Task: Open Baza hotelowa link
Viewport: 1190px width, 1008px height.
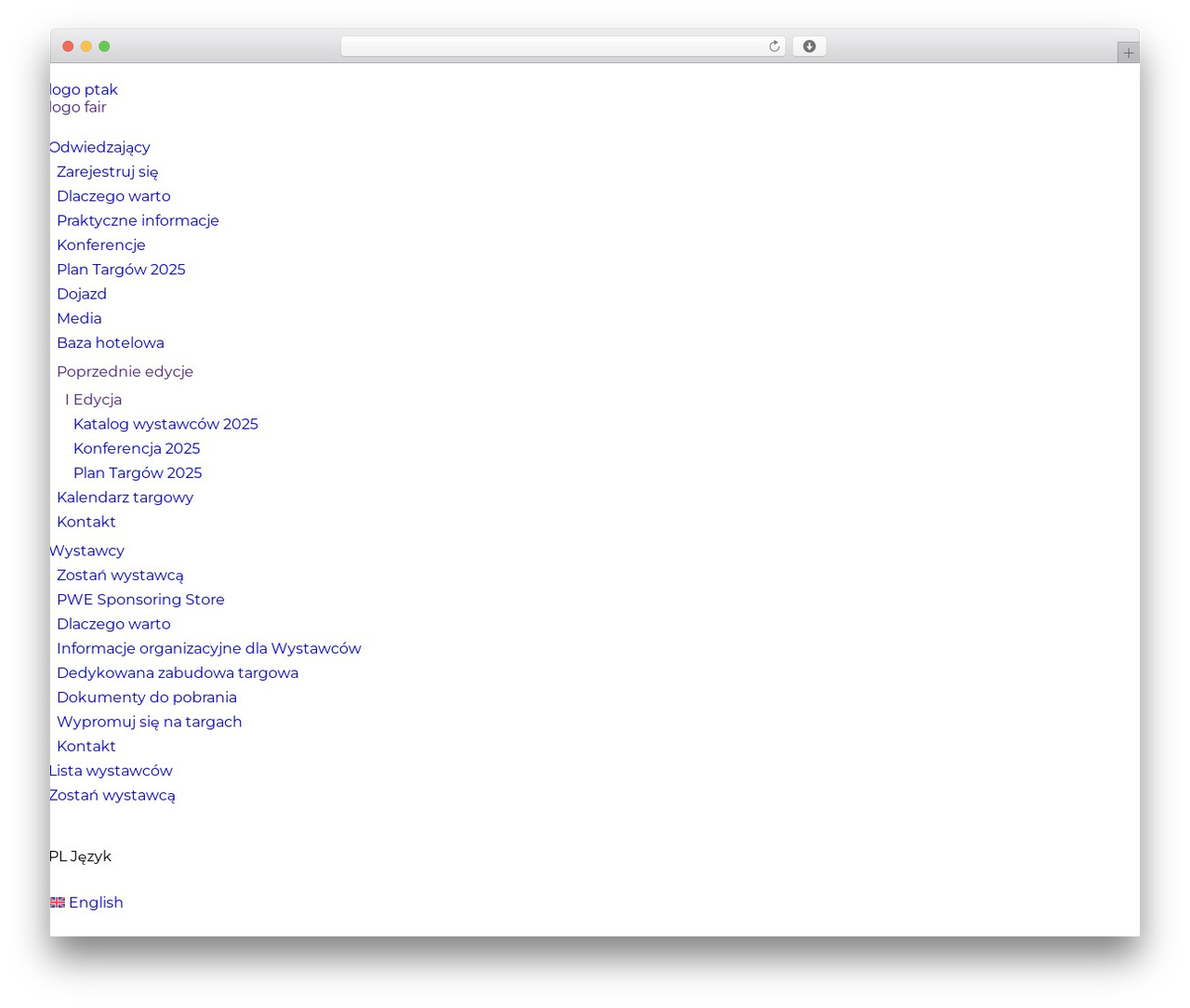Action: point(110,342)
